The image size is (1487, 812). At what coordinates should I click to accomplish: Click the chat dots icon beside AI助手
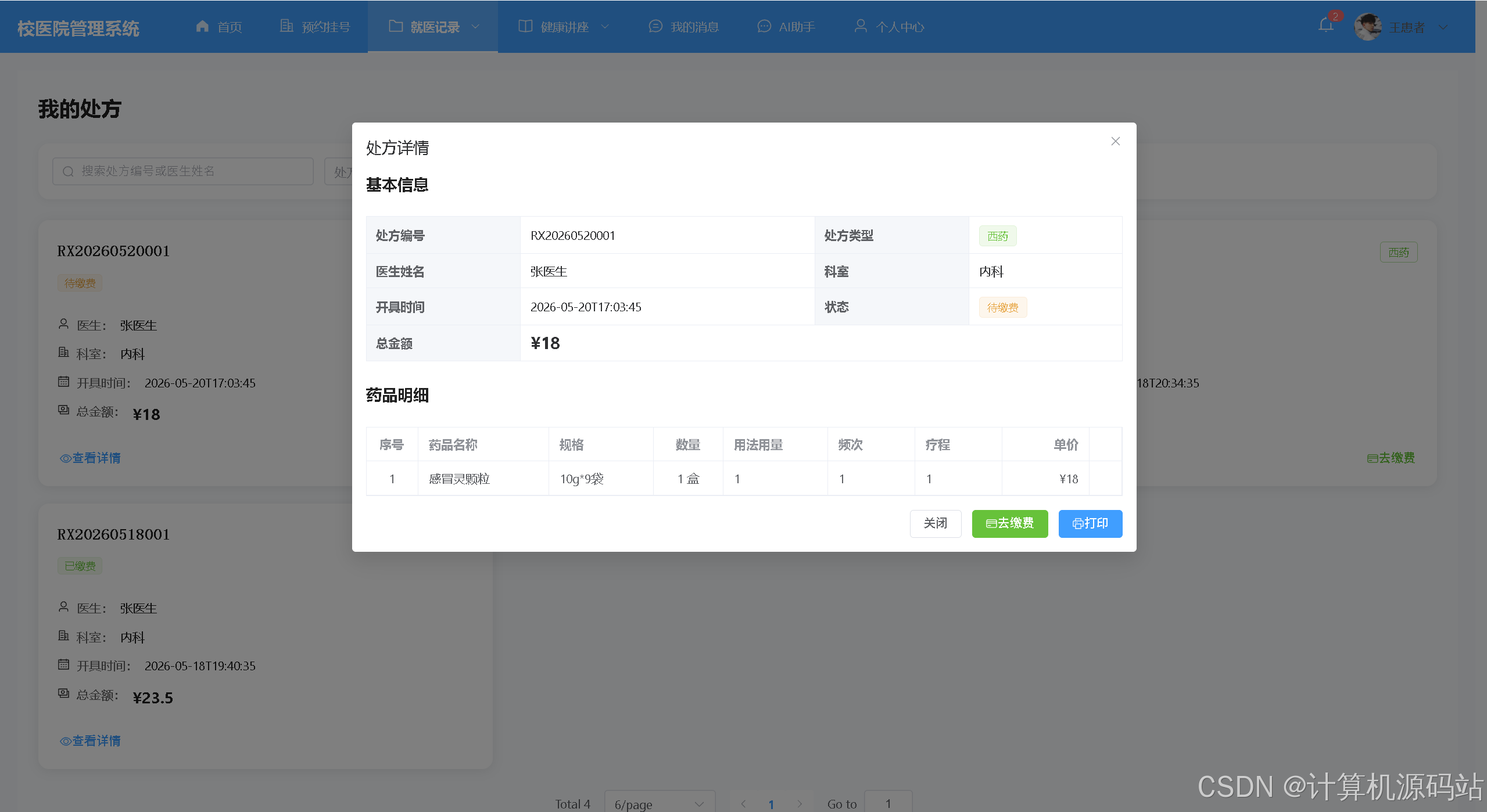tap(764, 26)
